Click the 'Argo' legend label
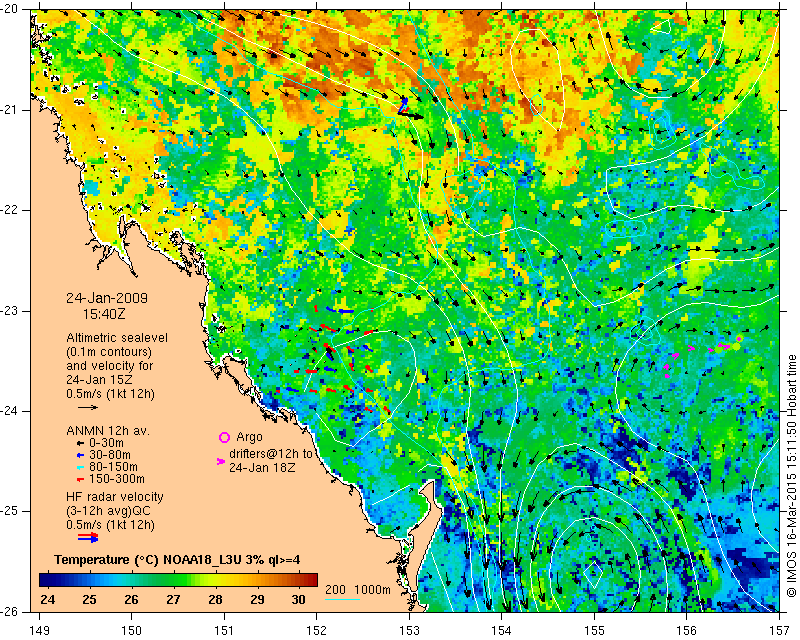The width and height of the screenshot is (800, 640). pos(249,437)
